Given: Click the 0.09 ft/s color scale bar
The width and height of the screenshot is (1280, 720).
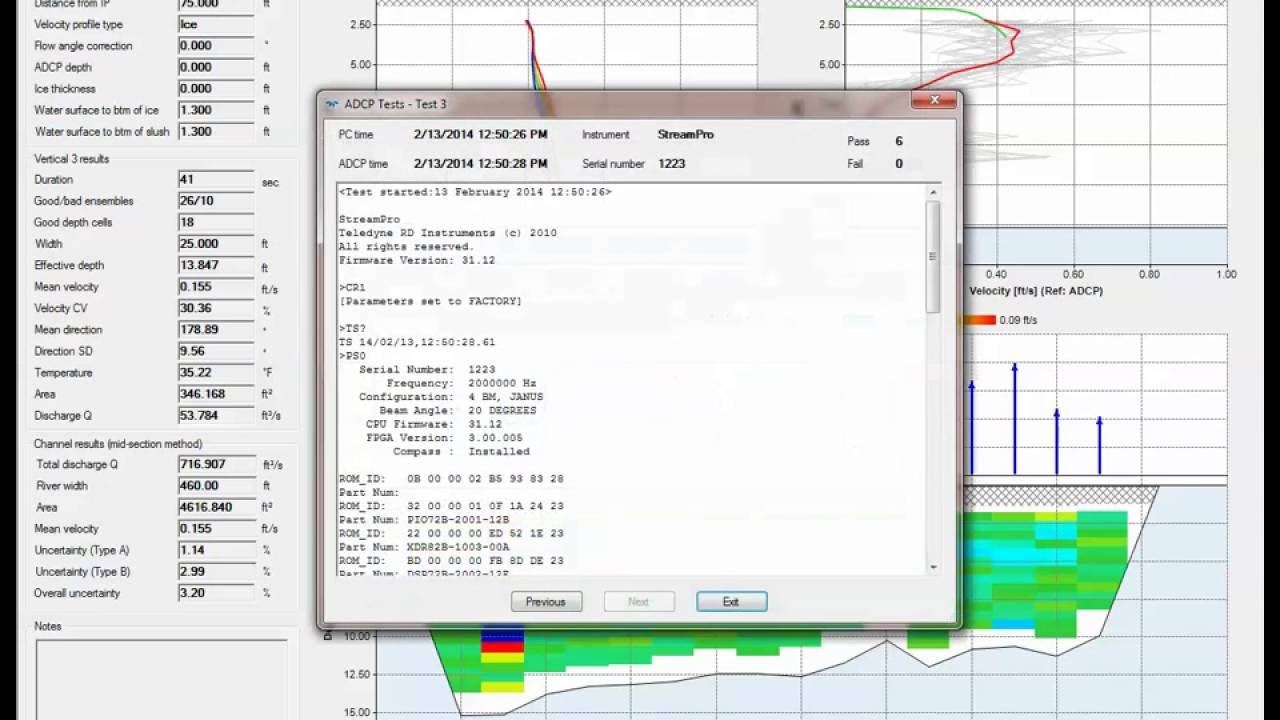Looking at the screenshot, I should (978, 320).
